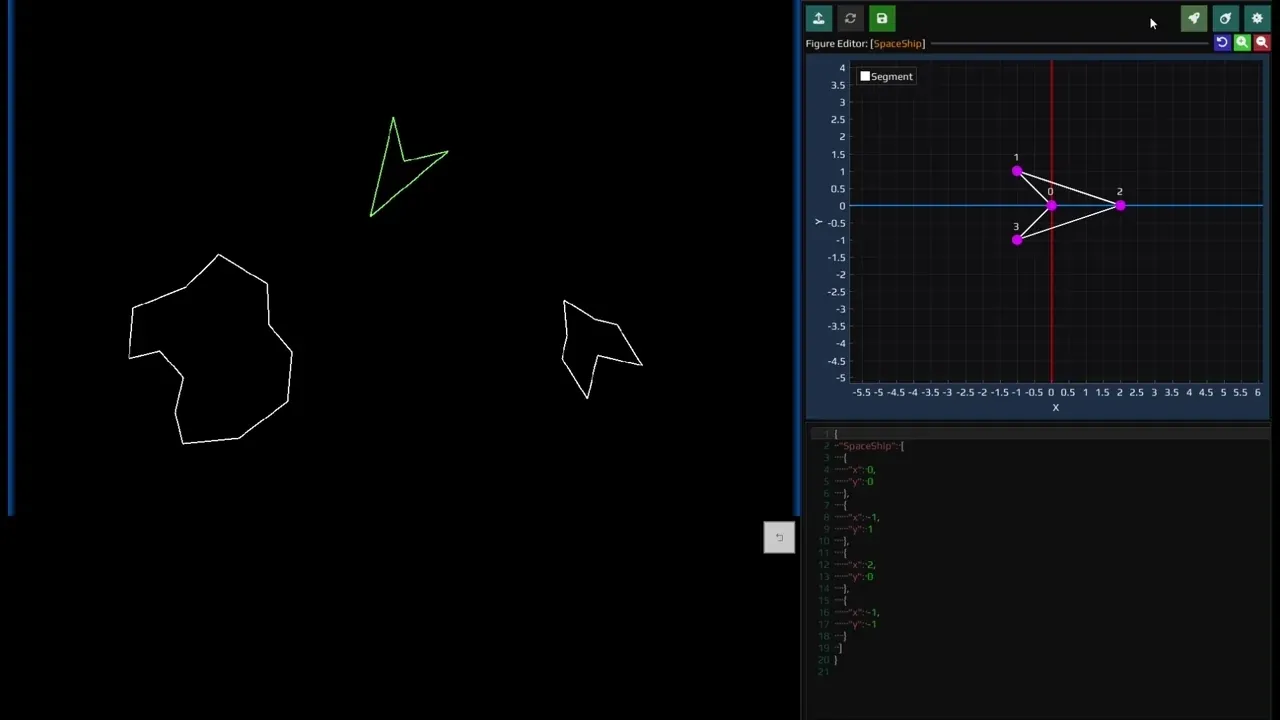The width and height of the screenshot is (1280, 720).
Task: Click the comet icon next to the gear
Action: [1225, 18]
